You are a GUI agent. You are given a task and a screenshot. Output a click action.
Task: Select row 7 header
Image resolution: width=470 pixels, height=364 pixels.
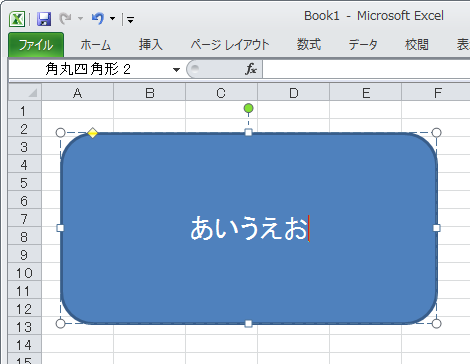pos(25,218)
